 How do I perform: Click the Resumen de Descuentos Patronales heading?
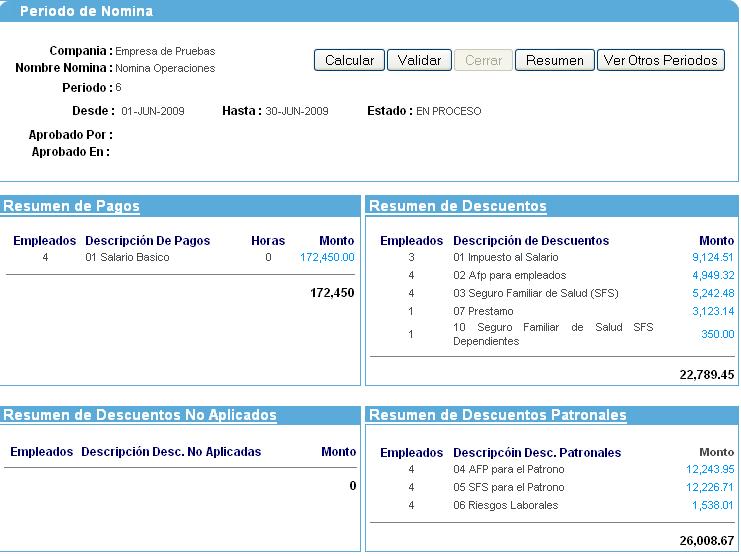[x=498, y=415]
